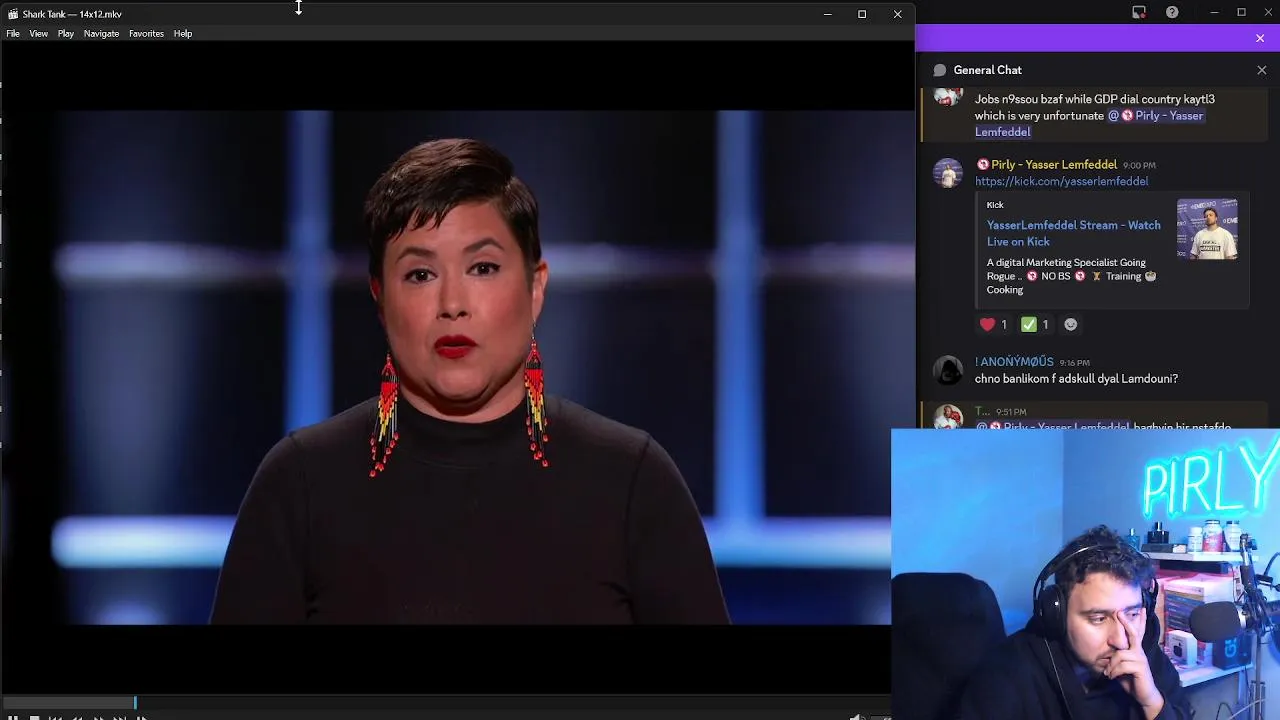1280x720 pixels.
Task: Click the media player app icon in title bar
Action: (x=13, y=14)
